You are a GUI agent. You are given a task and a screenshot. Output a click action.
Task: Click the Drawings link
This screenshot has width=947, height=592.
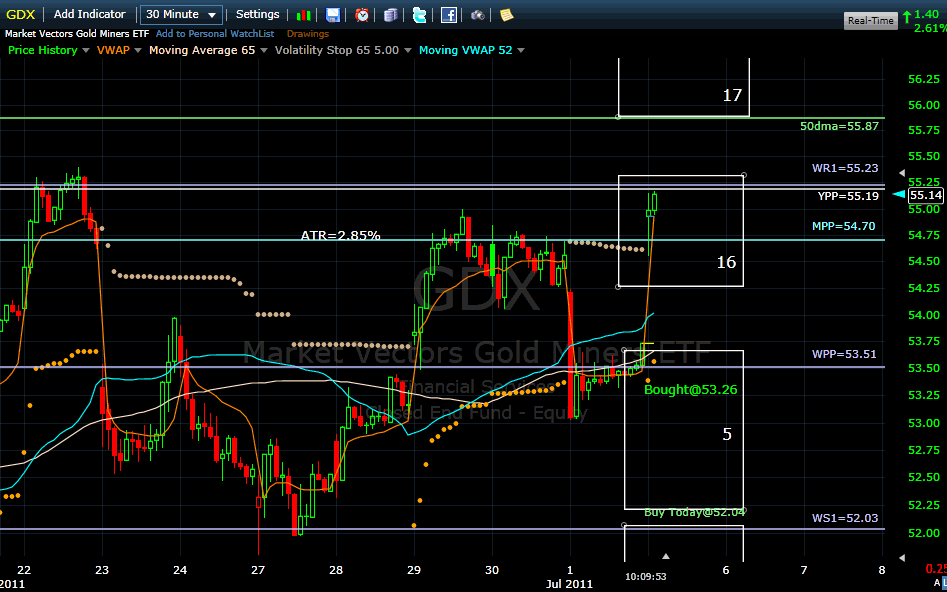pyautogui.click(x=308, y=34)
